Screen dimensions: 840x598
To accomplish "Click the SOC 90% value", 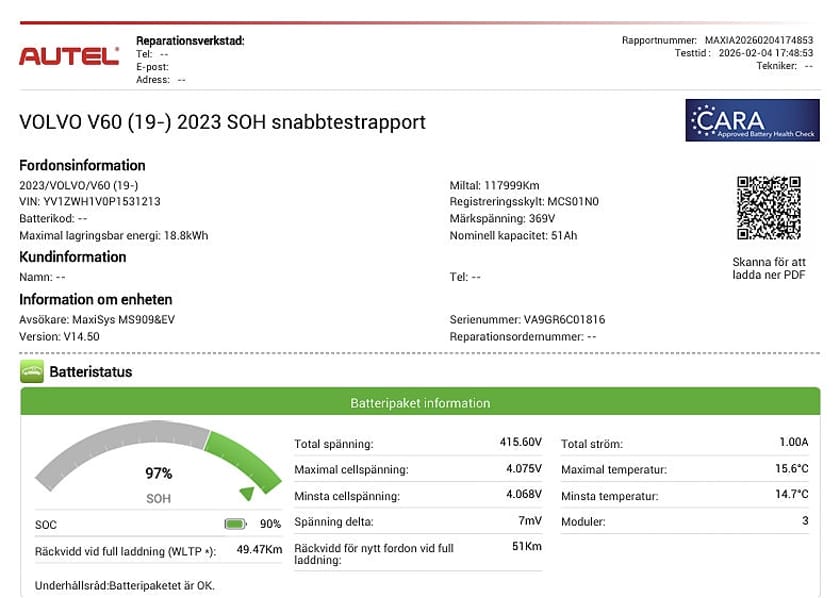I will tap(271, 524).
